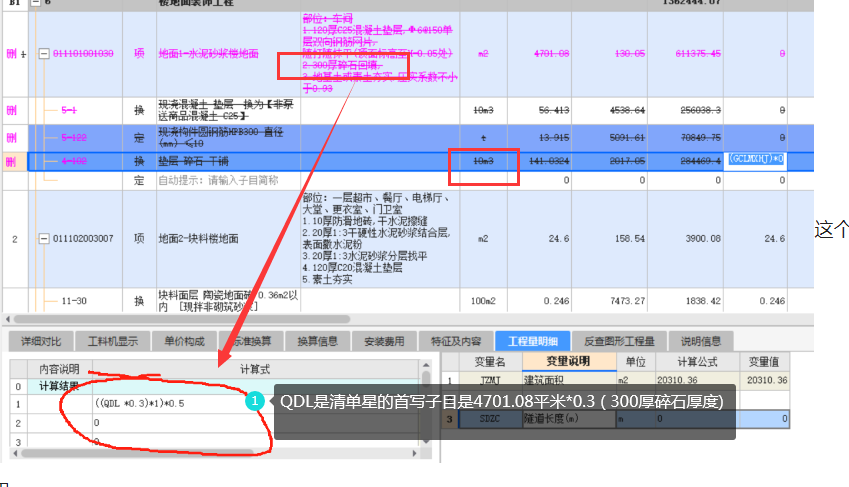Click the 地面2-块料楼地面 name cell
This screenshot has width=849, height=487.
[x=228, y=238]
